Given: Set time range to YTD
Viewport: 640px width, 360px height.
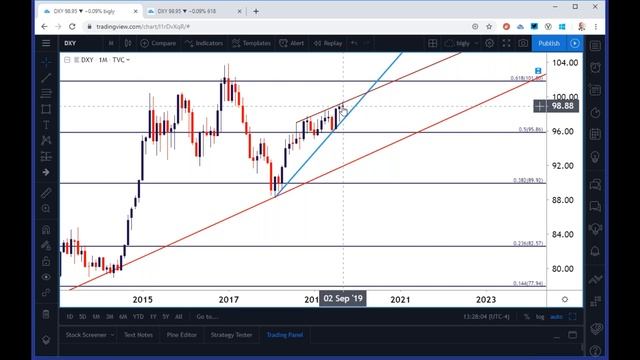Looking at the screenshot, I should 138,317.
